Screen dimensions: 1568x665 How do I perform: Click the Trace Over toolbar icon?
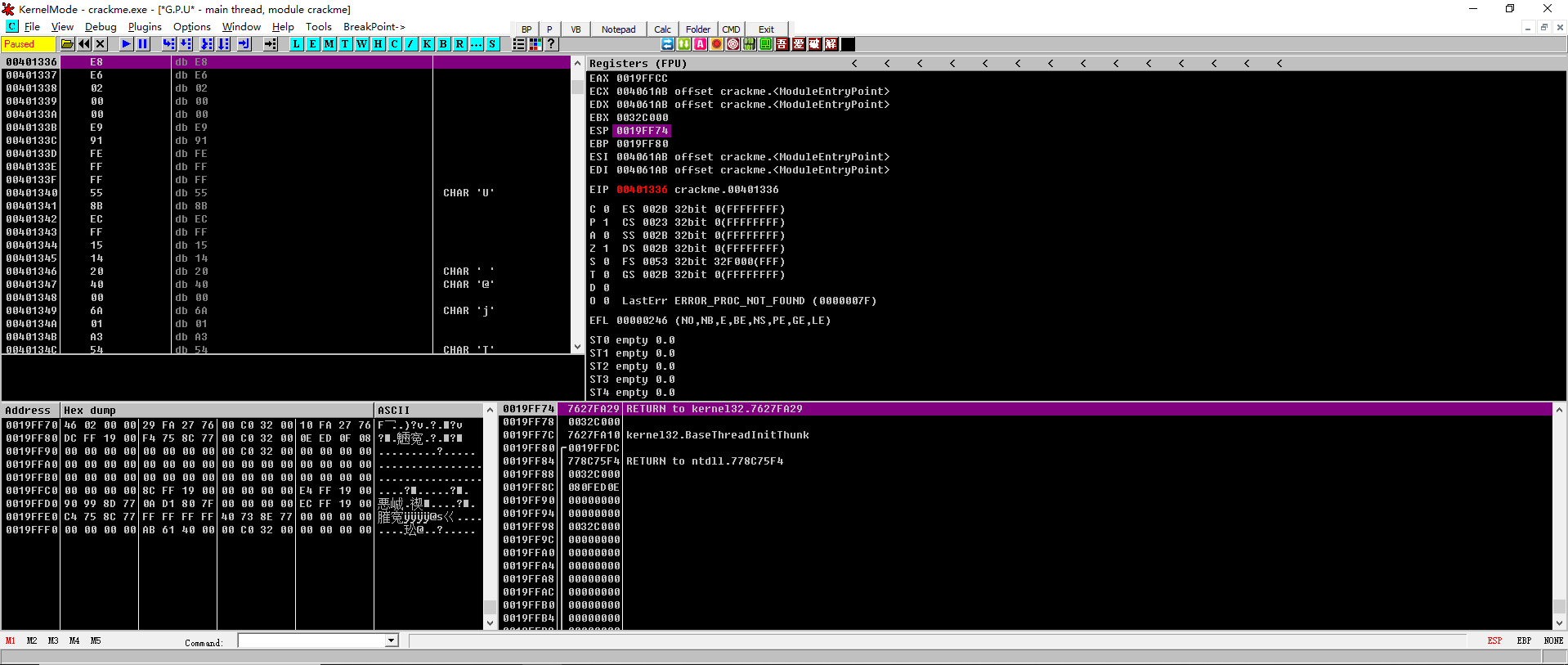pos(223,44)
